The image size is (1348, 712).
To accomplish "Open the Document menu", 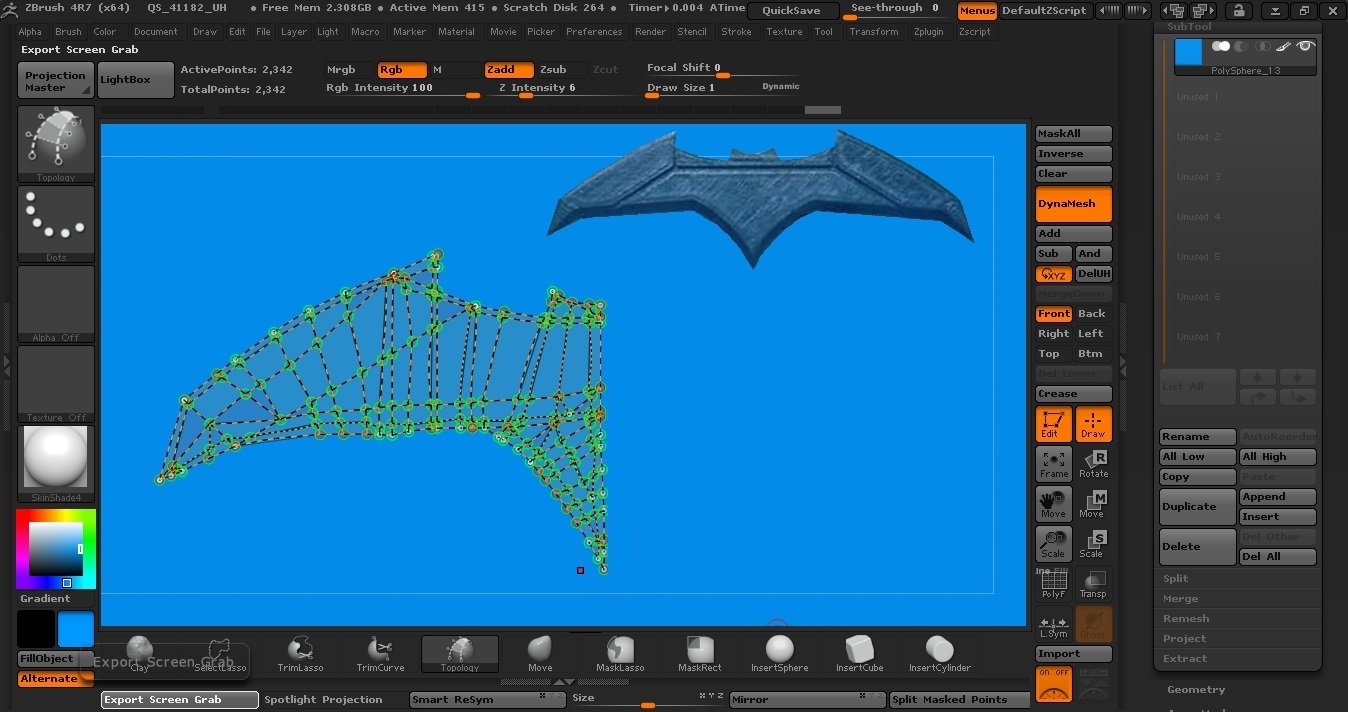I will [156, 32].
